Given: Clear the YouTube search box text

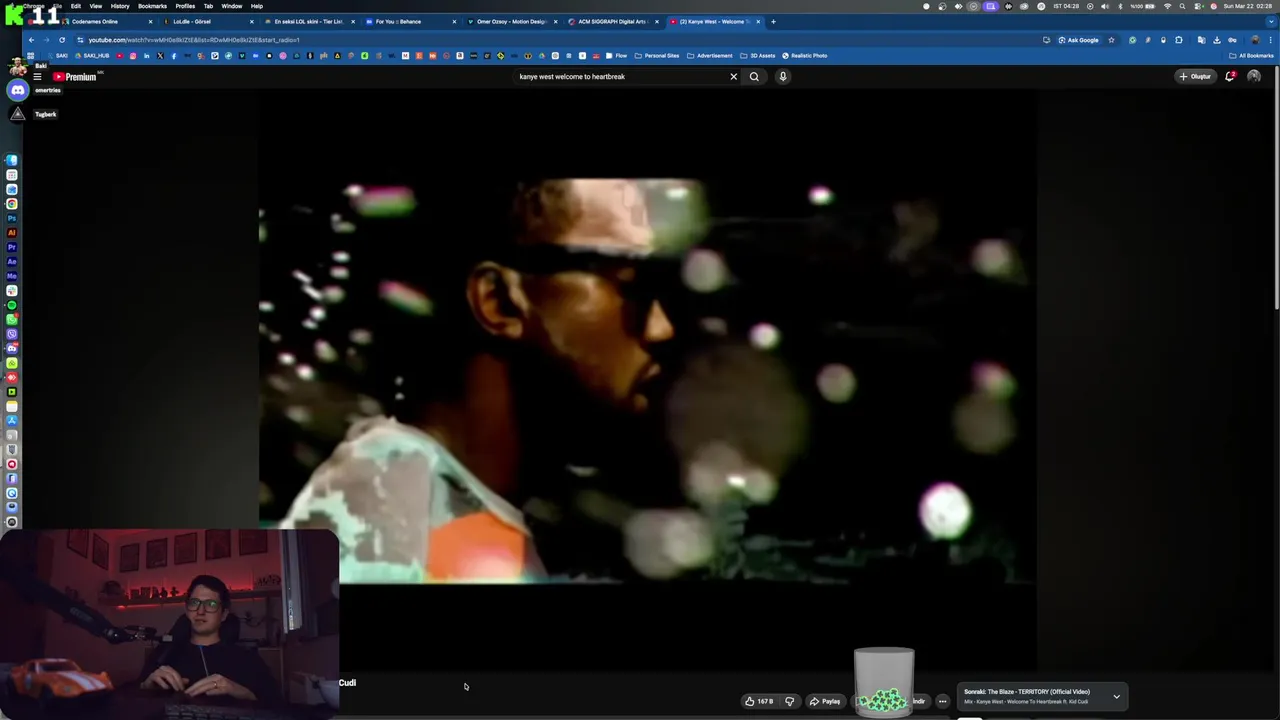Looking at the screenshot, I should 733,76.
